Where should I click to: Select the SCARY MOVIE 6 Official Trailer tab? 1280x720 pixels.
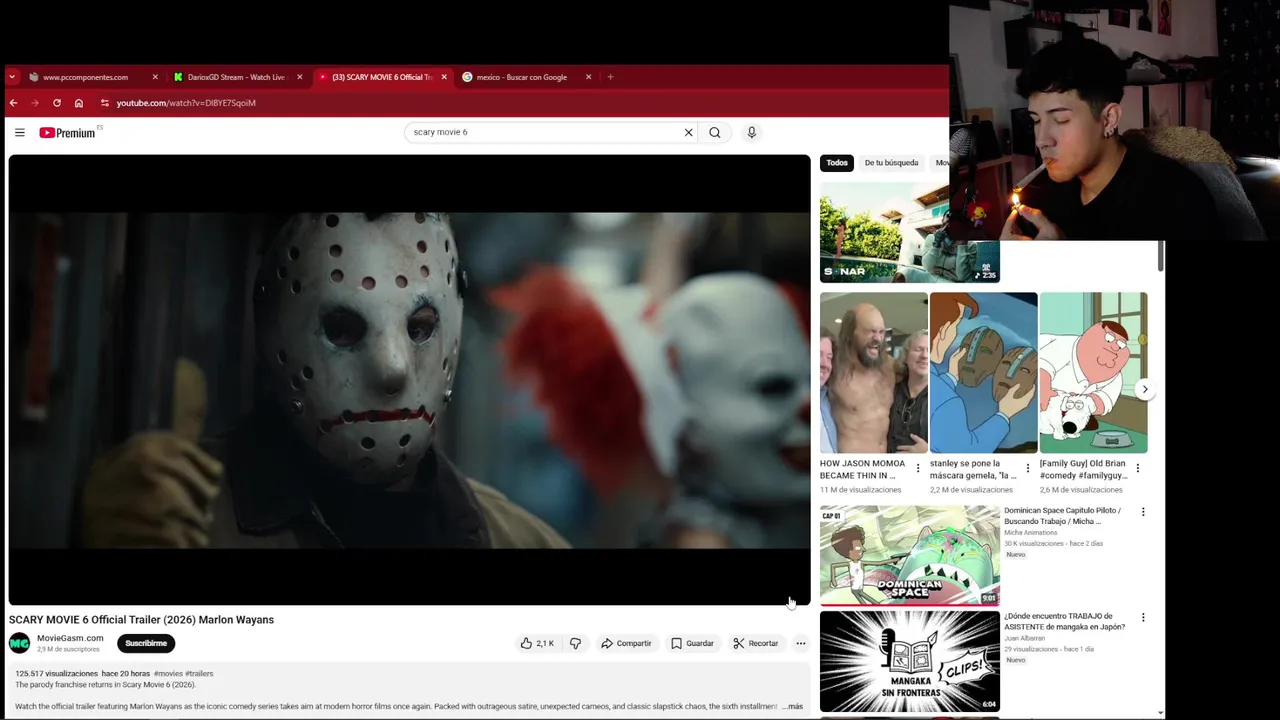tap(381, 77)
